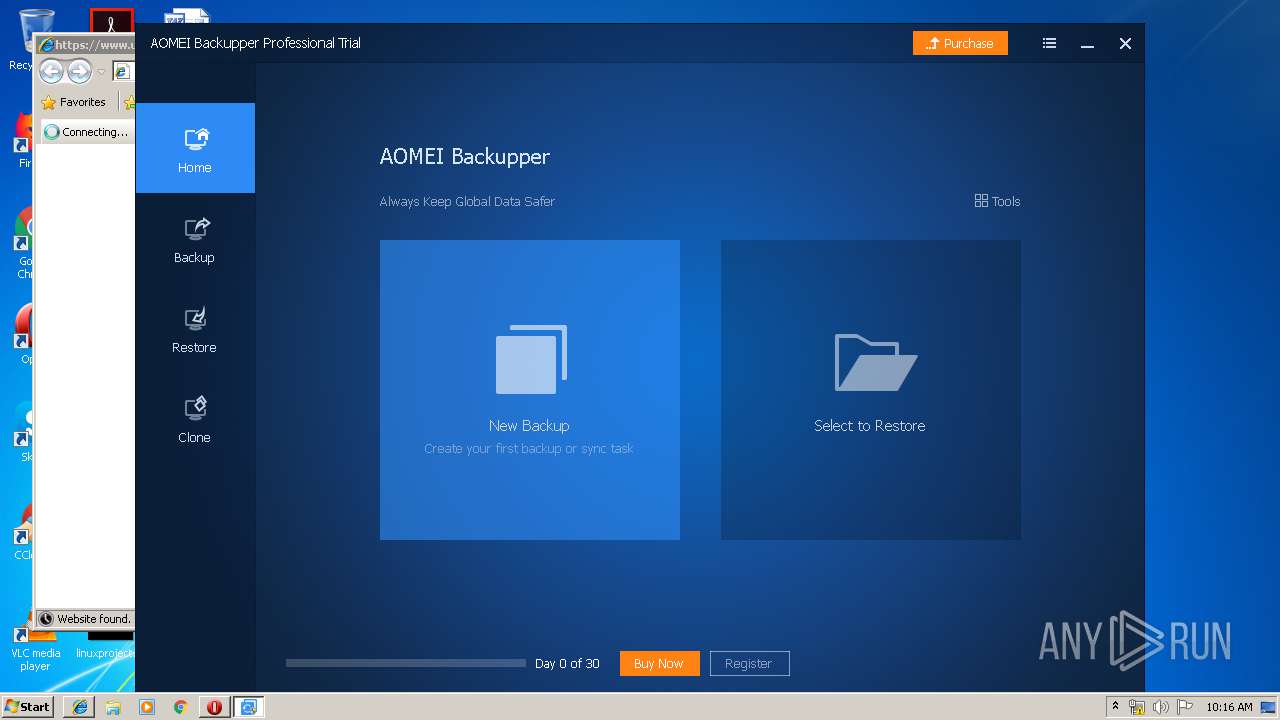
Task: Click the orange Purchase button
Action: pyautogui.click(x=960, y=43)
